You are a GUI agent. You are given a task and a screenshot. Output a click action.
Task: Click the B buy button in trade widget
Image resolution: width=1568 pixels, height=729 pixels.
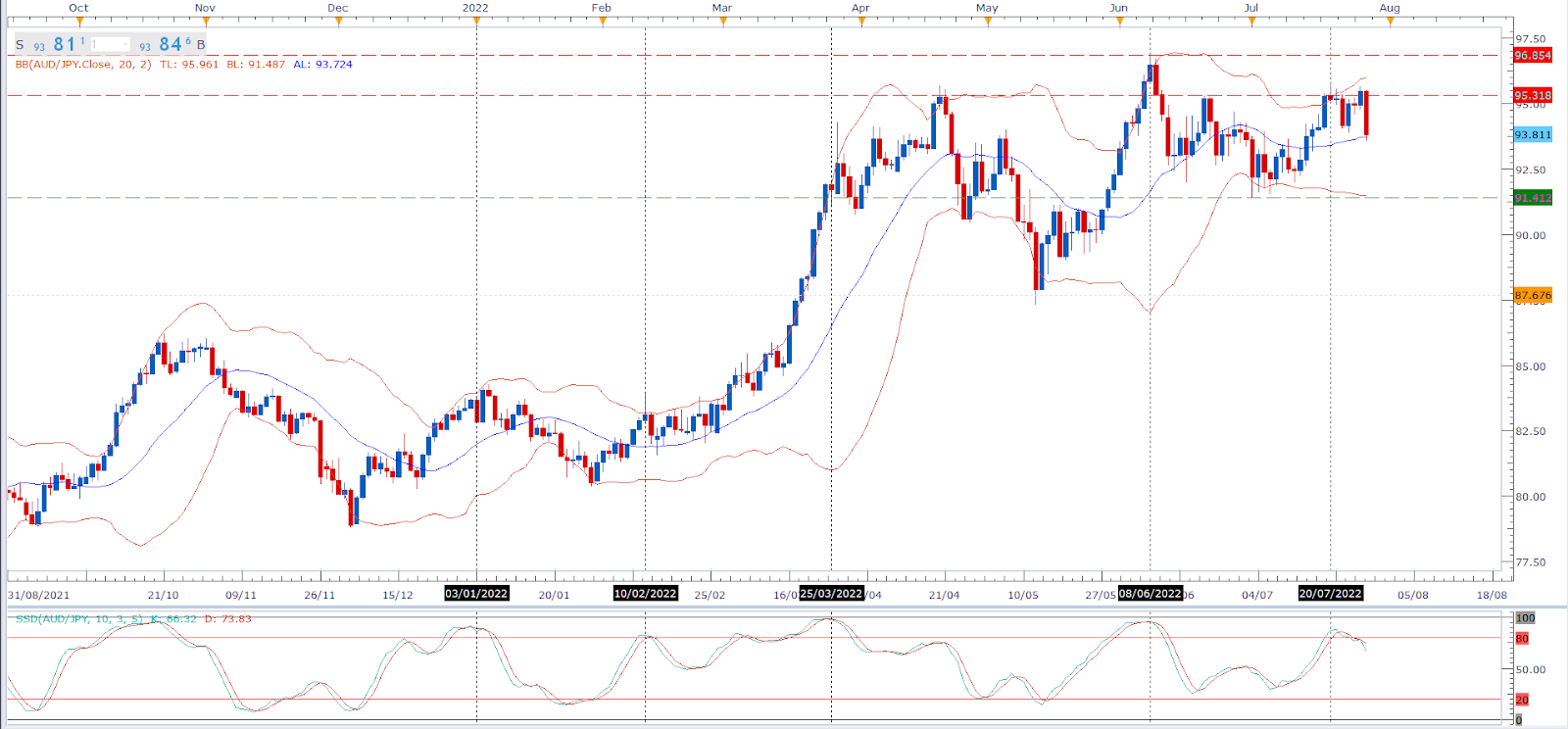coord(201,45)
